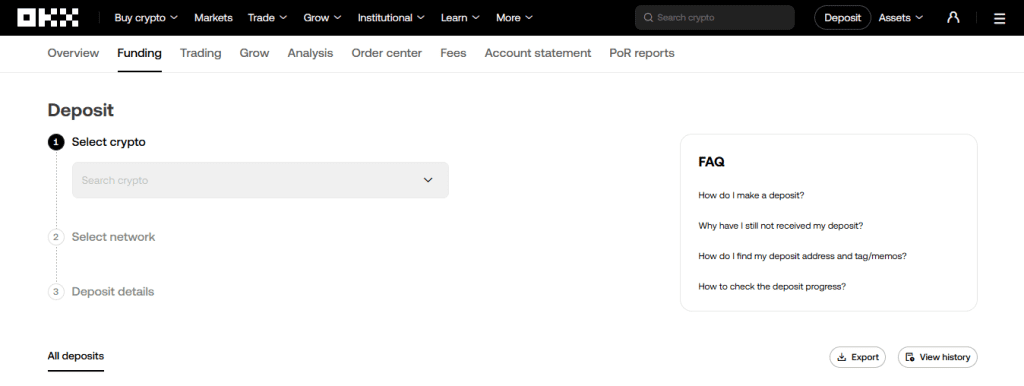Open FAQ: How to check deposit progress
The image size is (1024, 386).
(772, 287)
